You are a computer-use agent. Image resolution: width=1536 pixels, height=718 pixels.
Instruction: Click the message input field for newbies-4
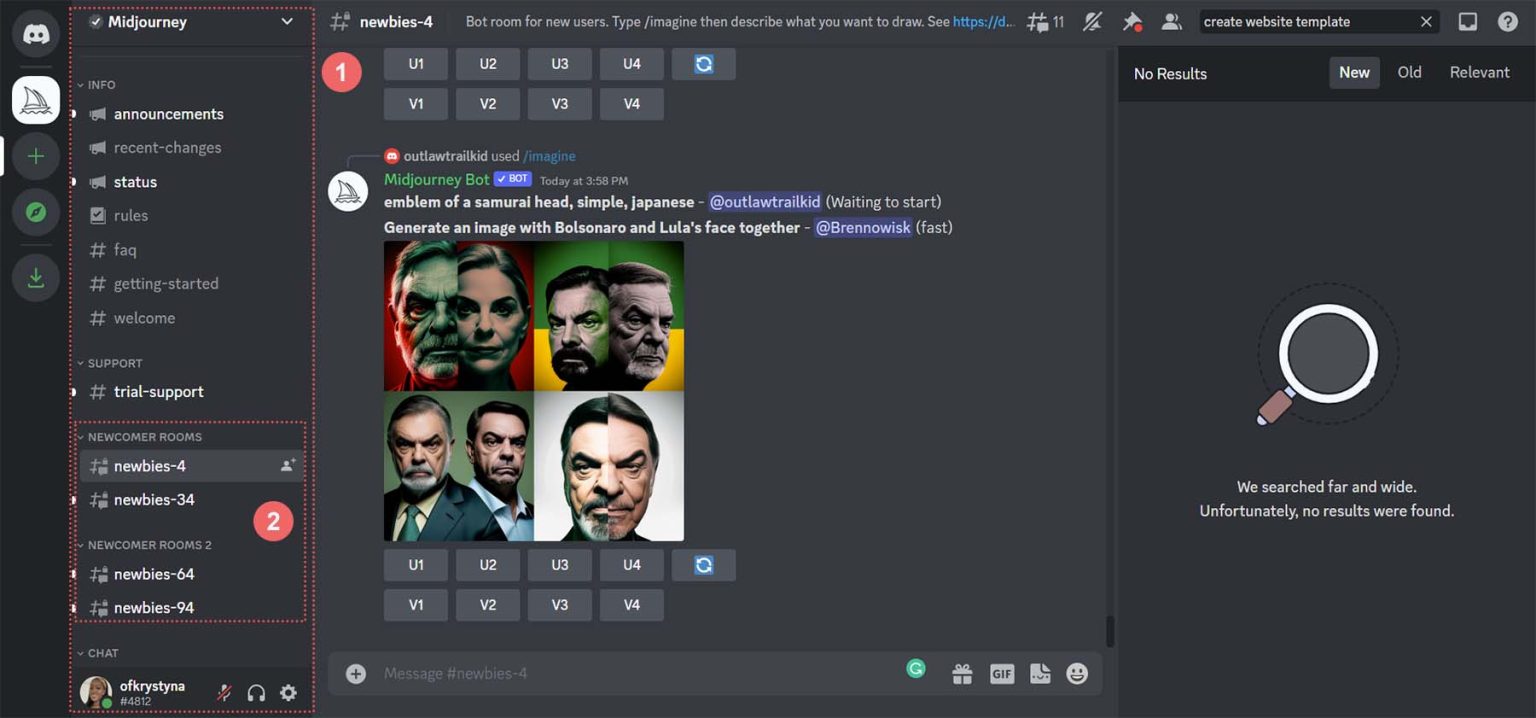click(x=600, y=673)
